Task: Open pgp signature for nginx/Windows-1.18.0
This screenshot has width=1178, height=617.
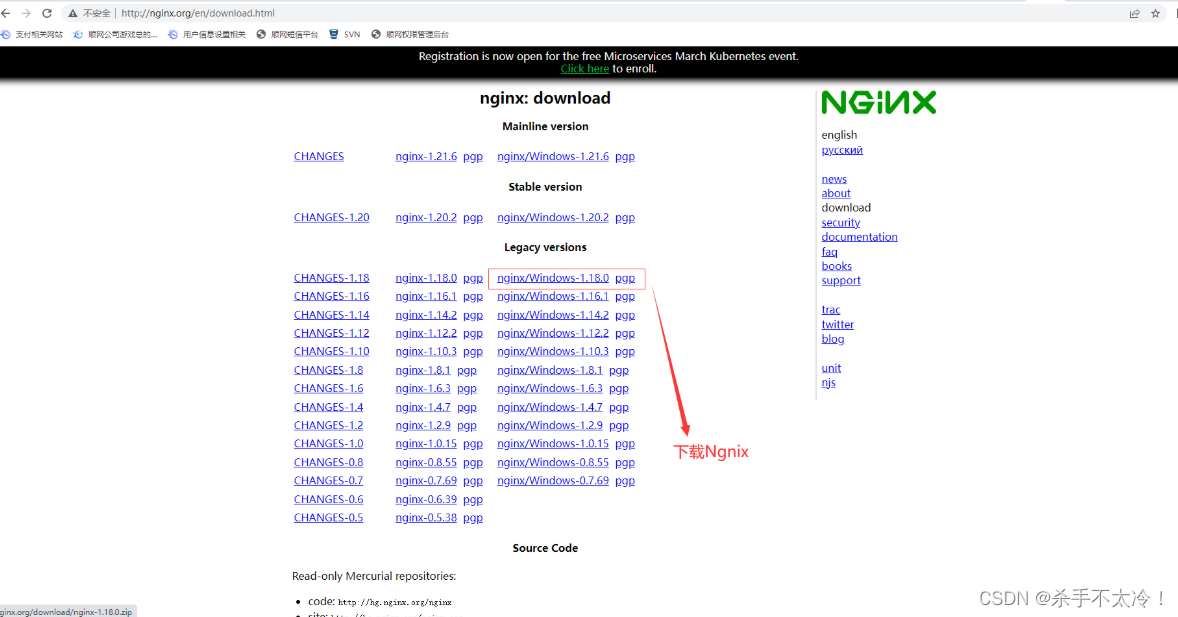Action: point(625,278)
